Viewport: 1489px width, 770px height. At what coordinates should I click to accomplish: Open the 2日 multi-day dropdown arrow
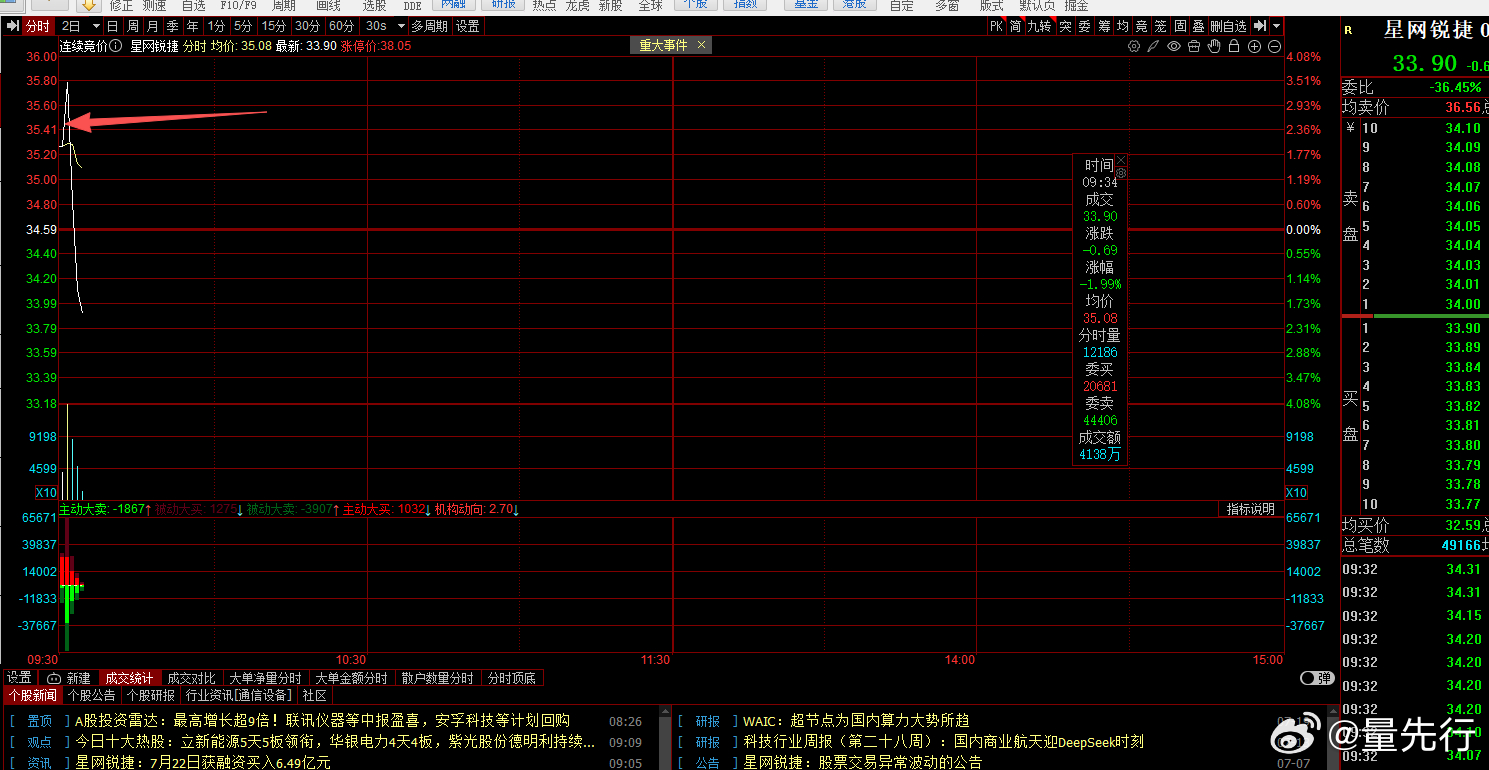point(95,26)
